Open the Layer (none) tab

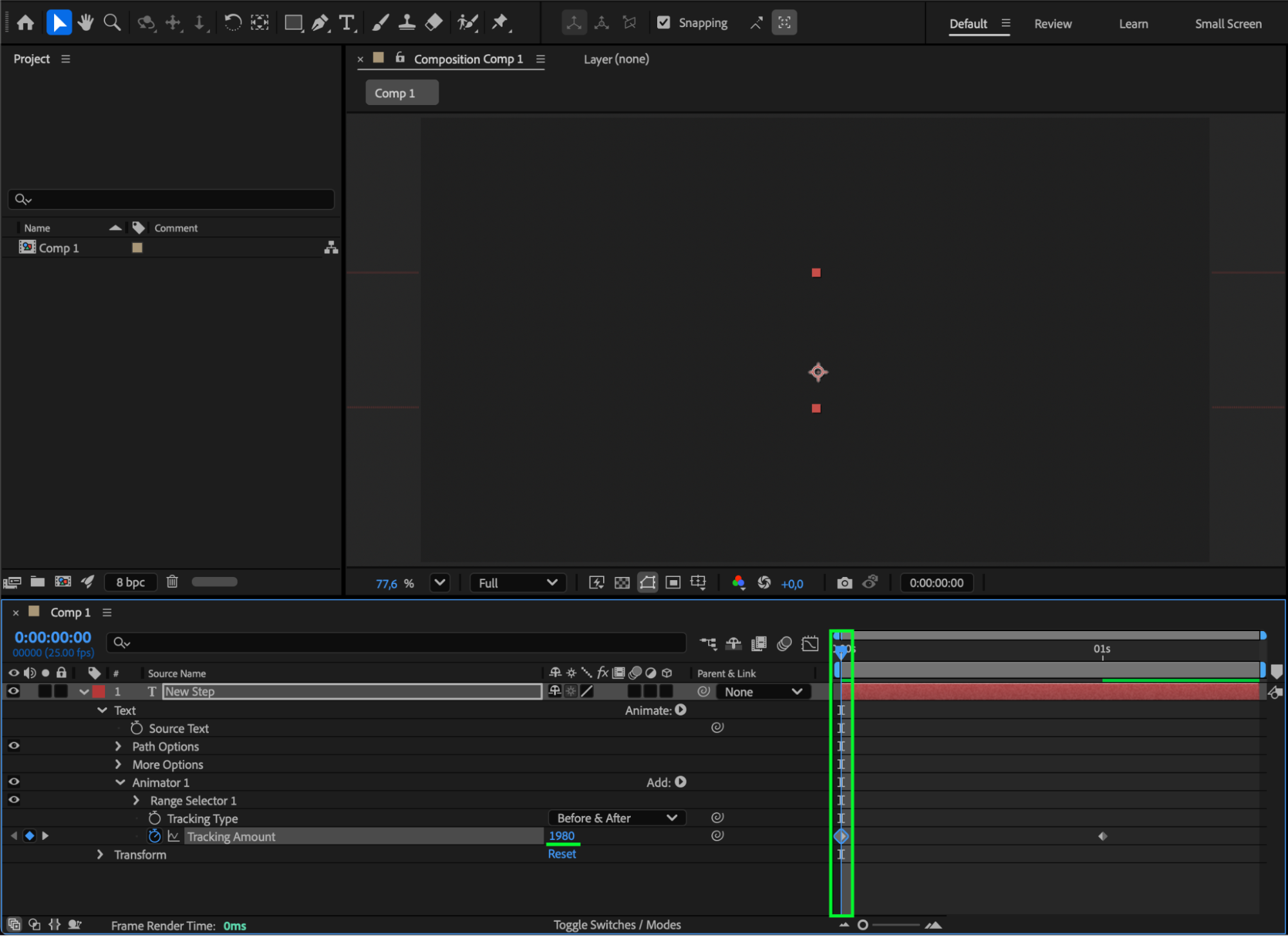coord(616,59)
